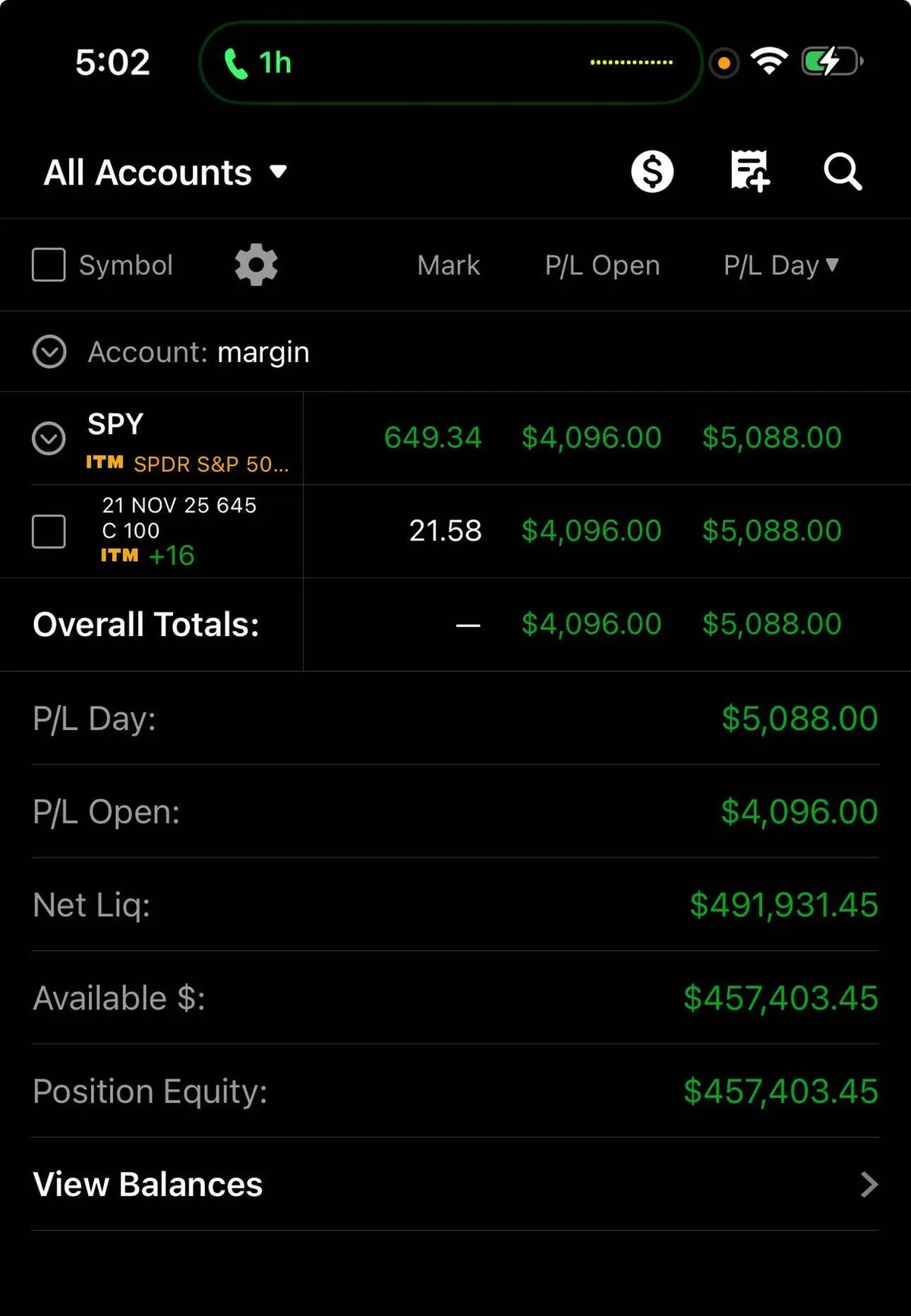Screen dimensions: 911x1316
Task: Tap the Wi-Fi status icon
Action: 769,62
